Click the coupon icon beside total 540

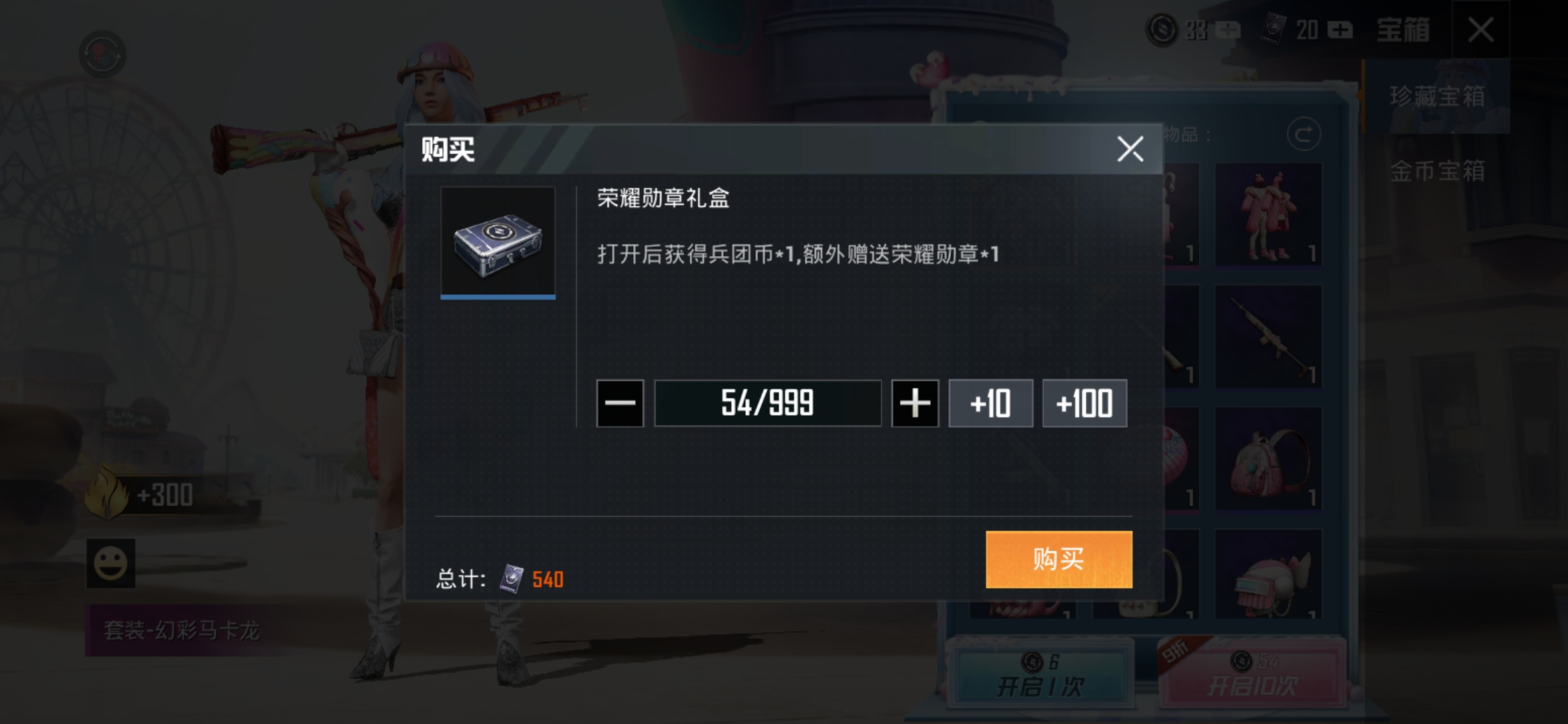click(x=512, y=579)
